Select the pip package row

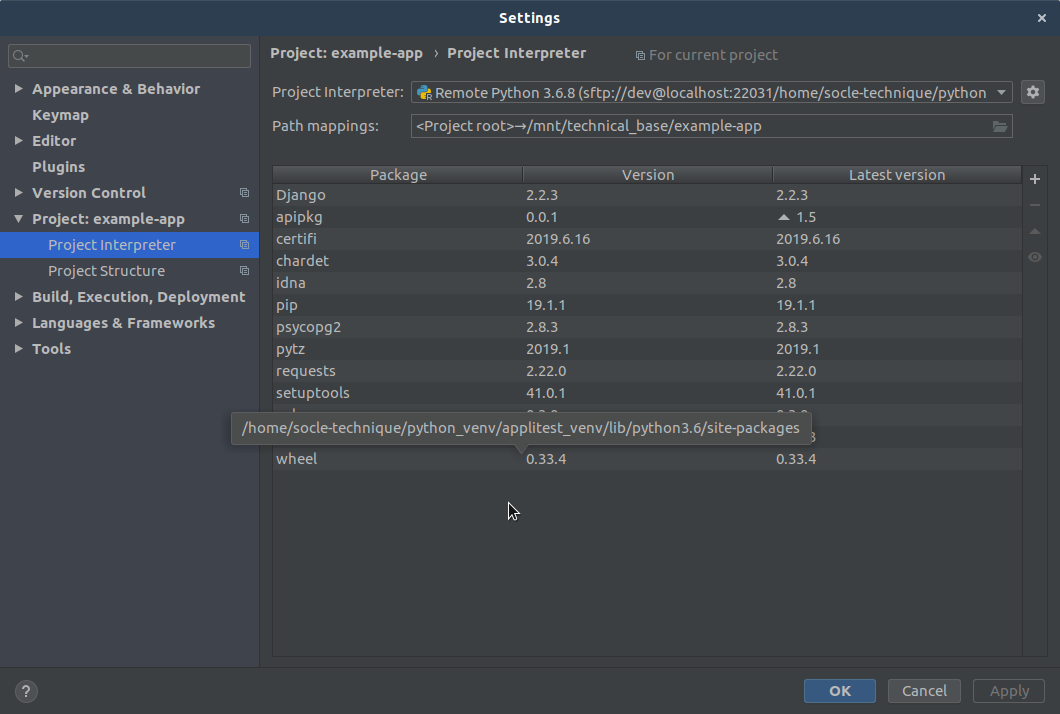tap(647, 305)
